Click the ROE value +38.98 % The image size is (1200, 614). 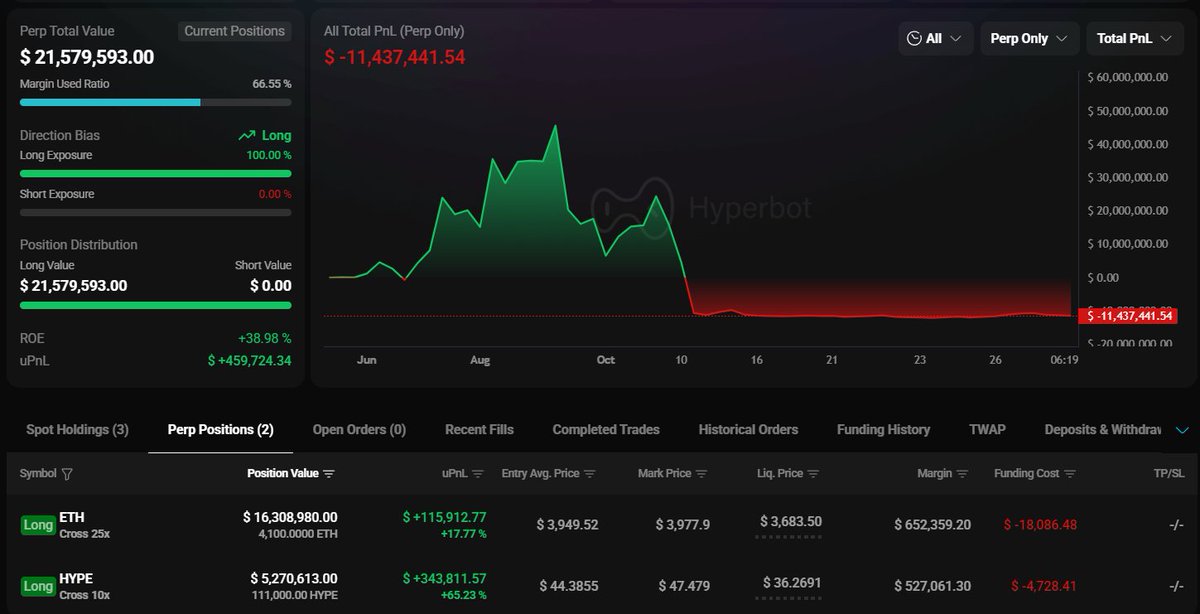click(264, 338)
